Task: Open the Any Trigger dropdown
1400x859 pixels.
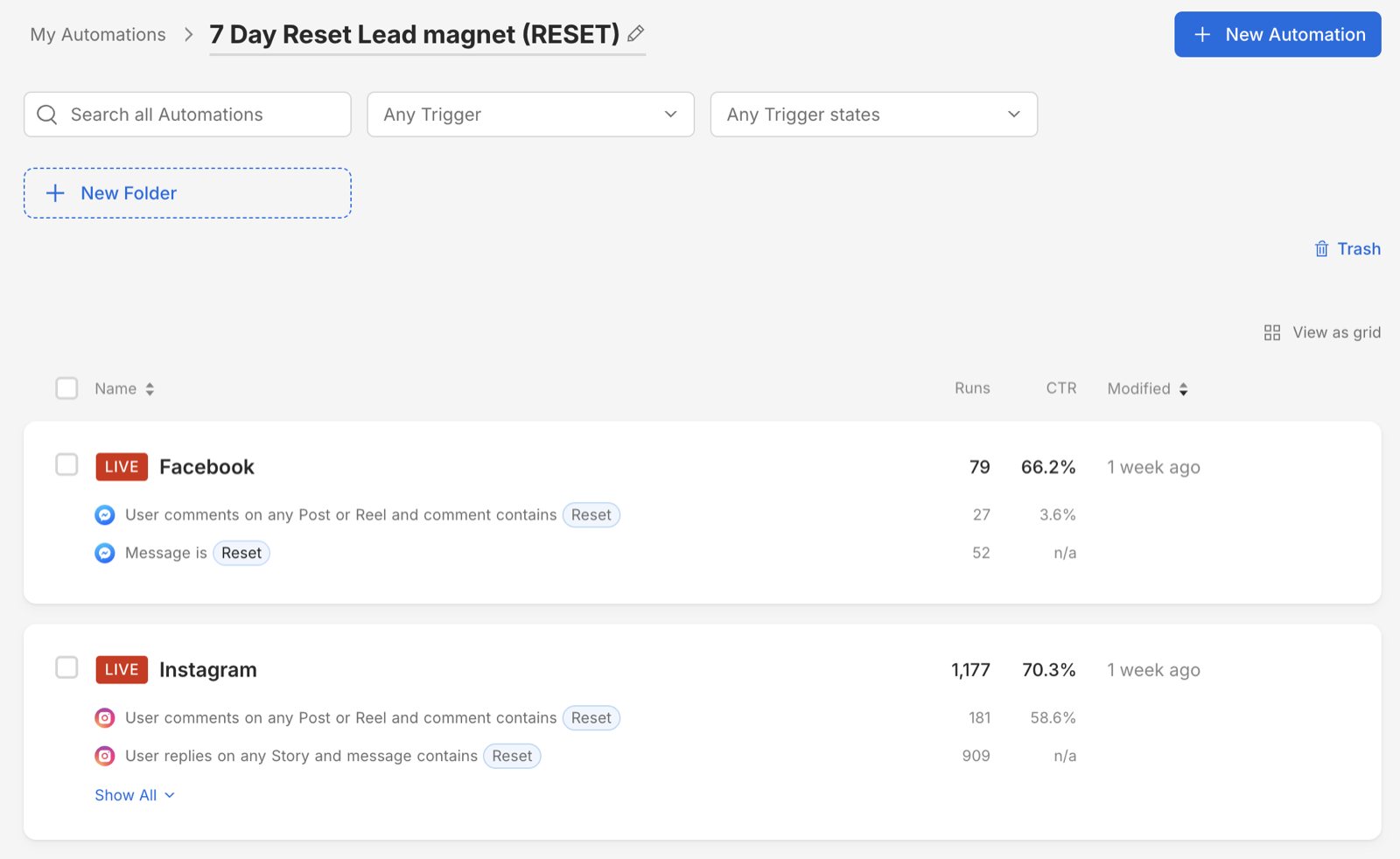Action: 530,115
